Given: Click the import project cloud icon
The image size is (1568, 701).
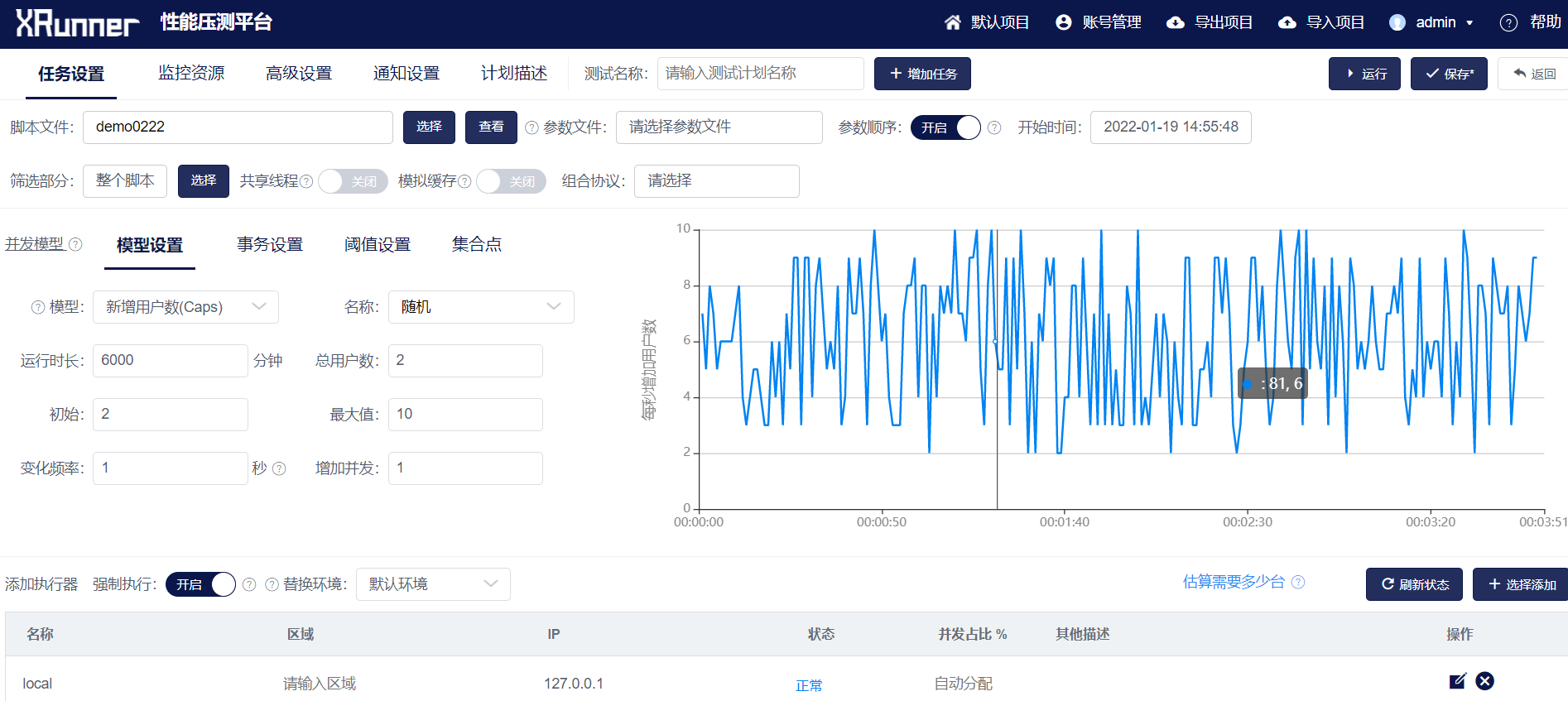Looking at the screenshot, I should (x=1287, y=22).
